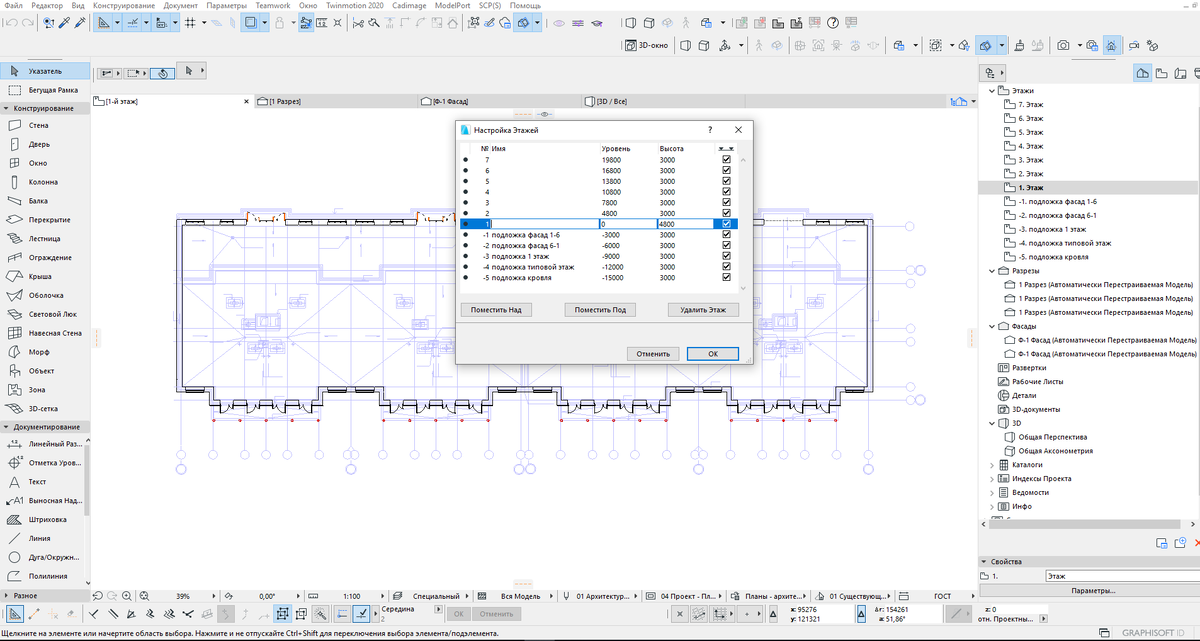The width and height of the screenshot is (1200, 641).
Task: Uncheck the checkbox for story 5
Action: coord(726,181)
